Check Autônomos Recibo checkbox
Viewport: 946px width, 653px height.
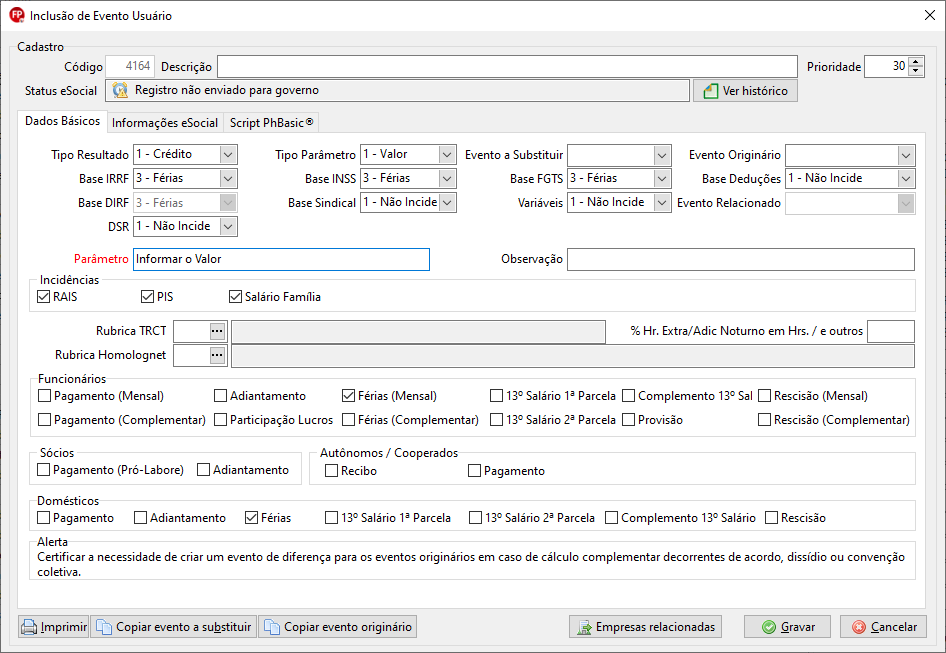(331, 471)
